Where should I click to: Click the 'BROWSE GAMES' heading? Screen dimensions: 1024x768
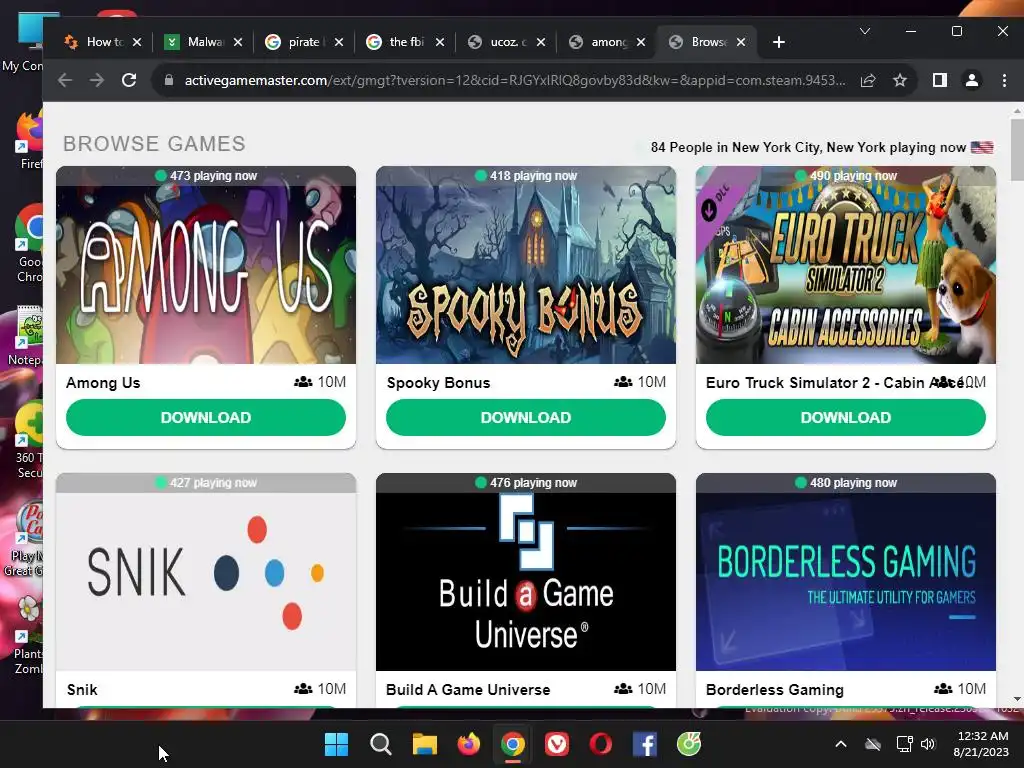coord(154,144)
